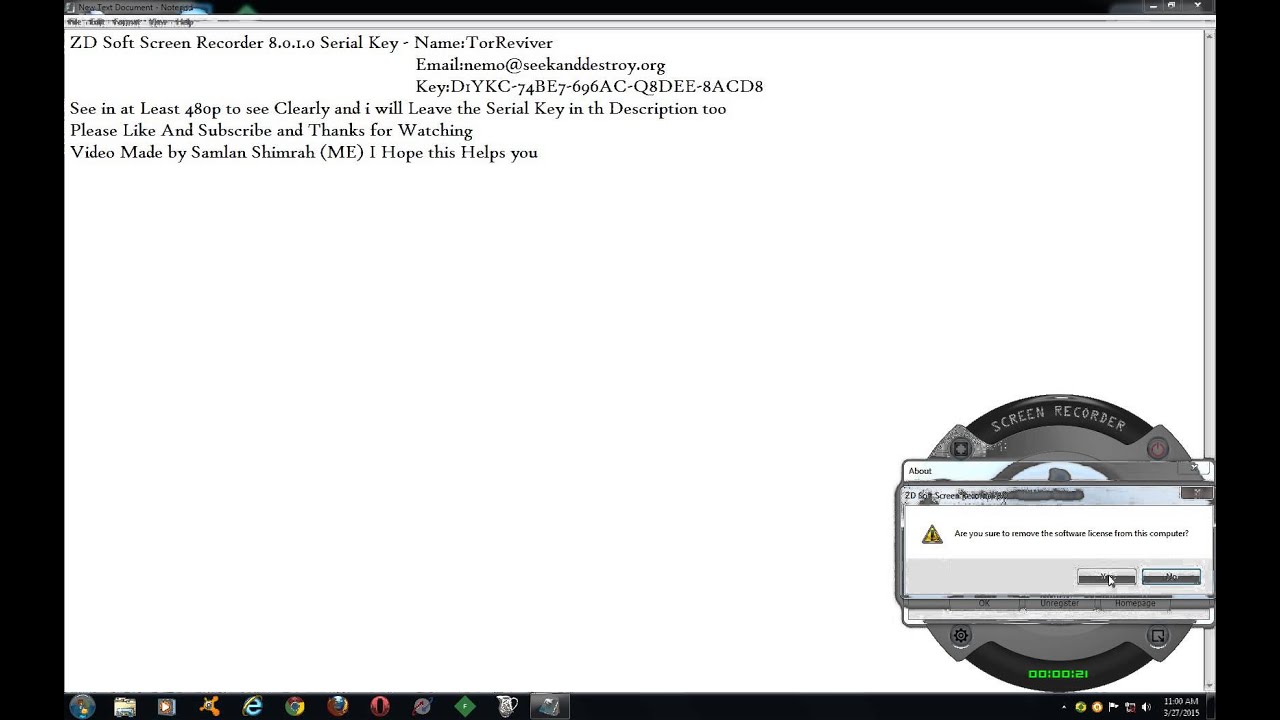Viewport: 1280px width, 720px height.
Task: Show hidden system tray icons
Action: (1064, 708)
